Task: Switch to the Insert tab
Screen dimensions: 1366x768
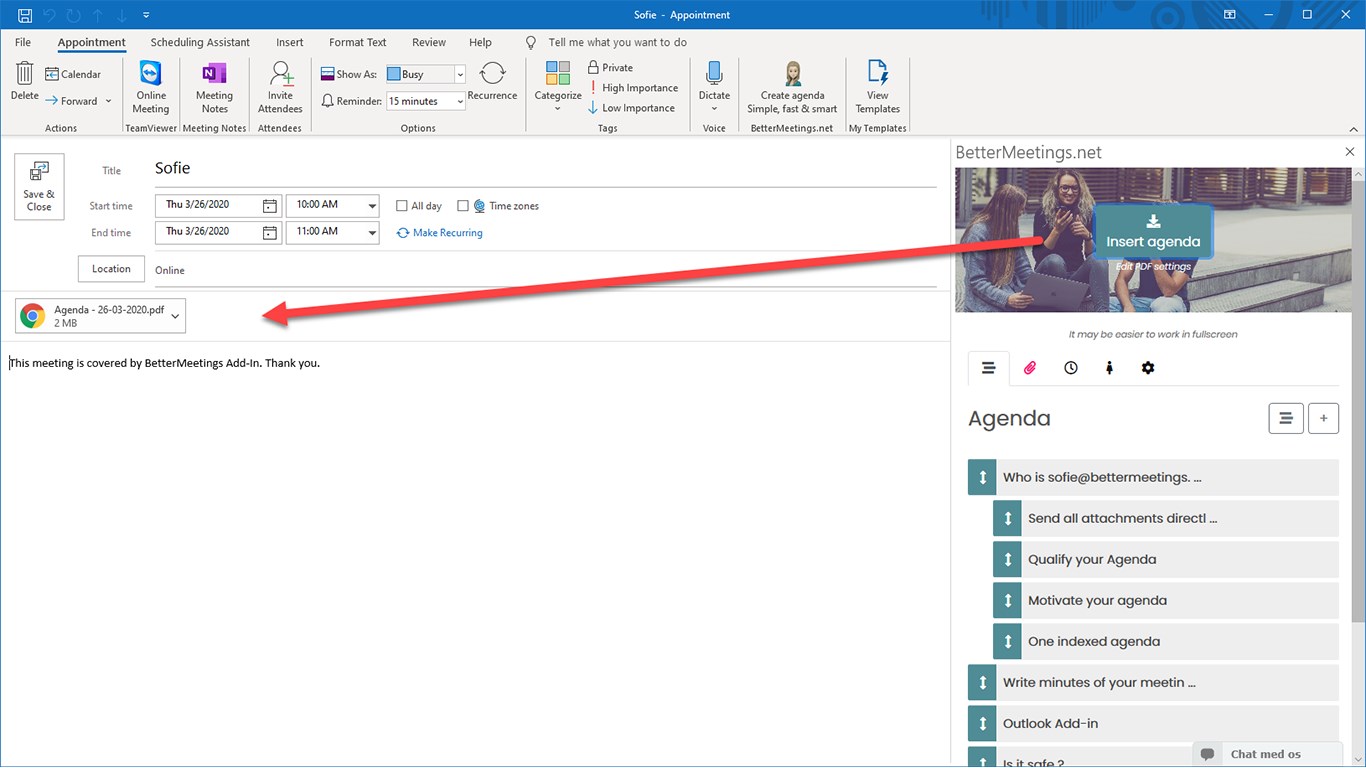Action: 290,43
